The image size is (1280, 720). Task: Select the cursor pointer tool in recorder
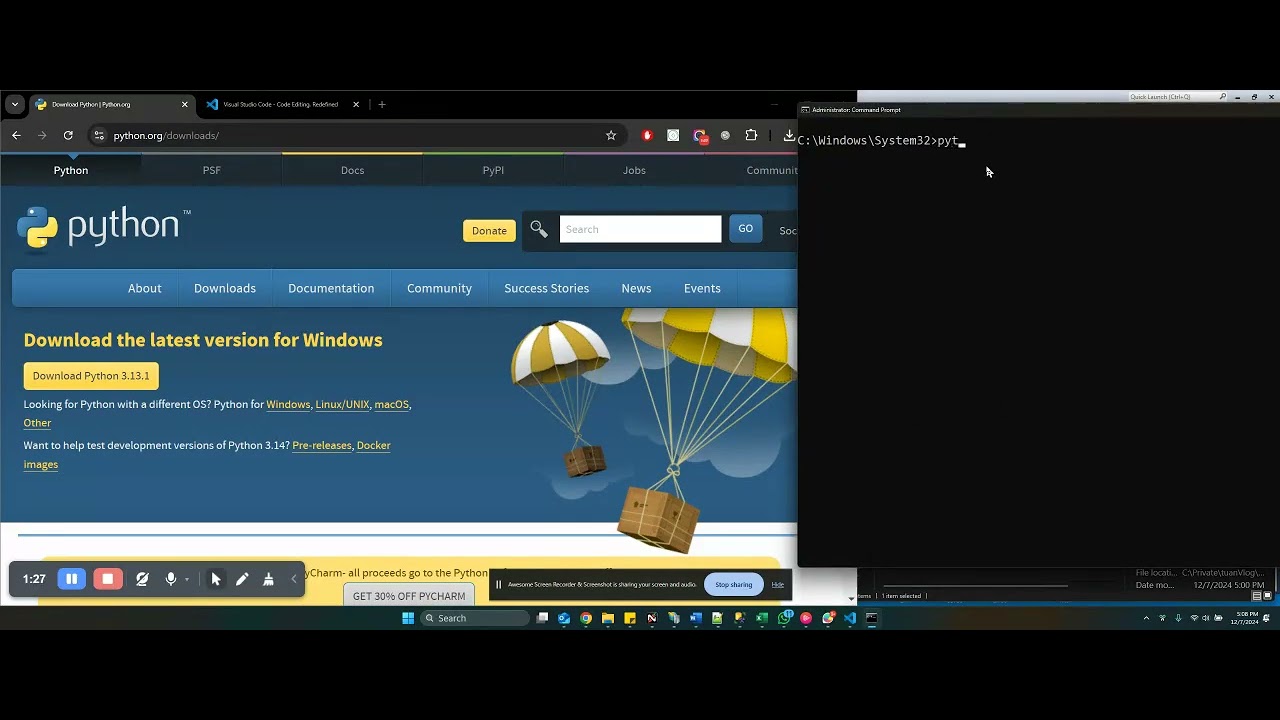tap(216, 579)
